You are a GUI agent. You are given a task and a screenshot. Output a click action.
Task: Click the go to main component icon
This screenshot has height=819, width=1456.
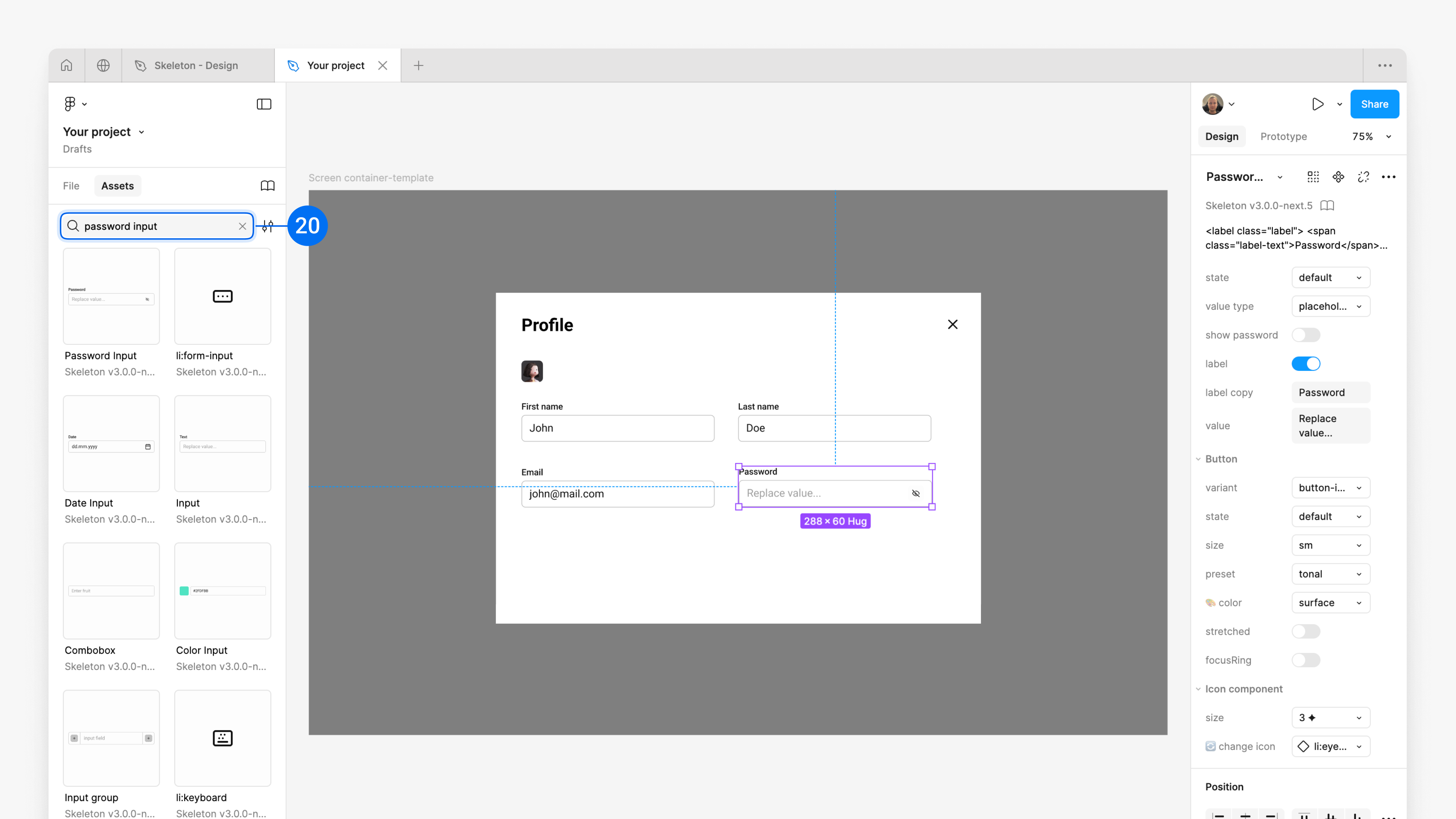pyautogui.click(x=1338, y=177)
